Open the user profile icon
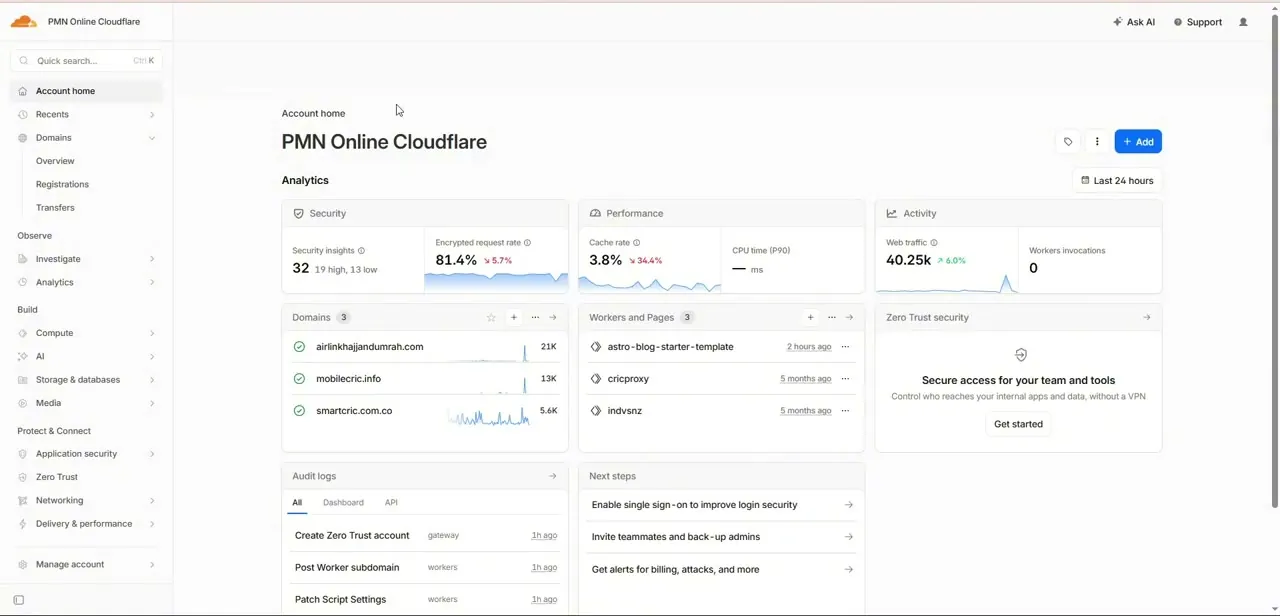 1243,22
